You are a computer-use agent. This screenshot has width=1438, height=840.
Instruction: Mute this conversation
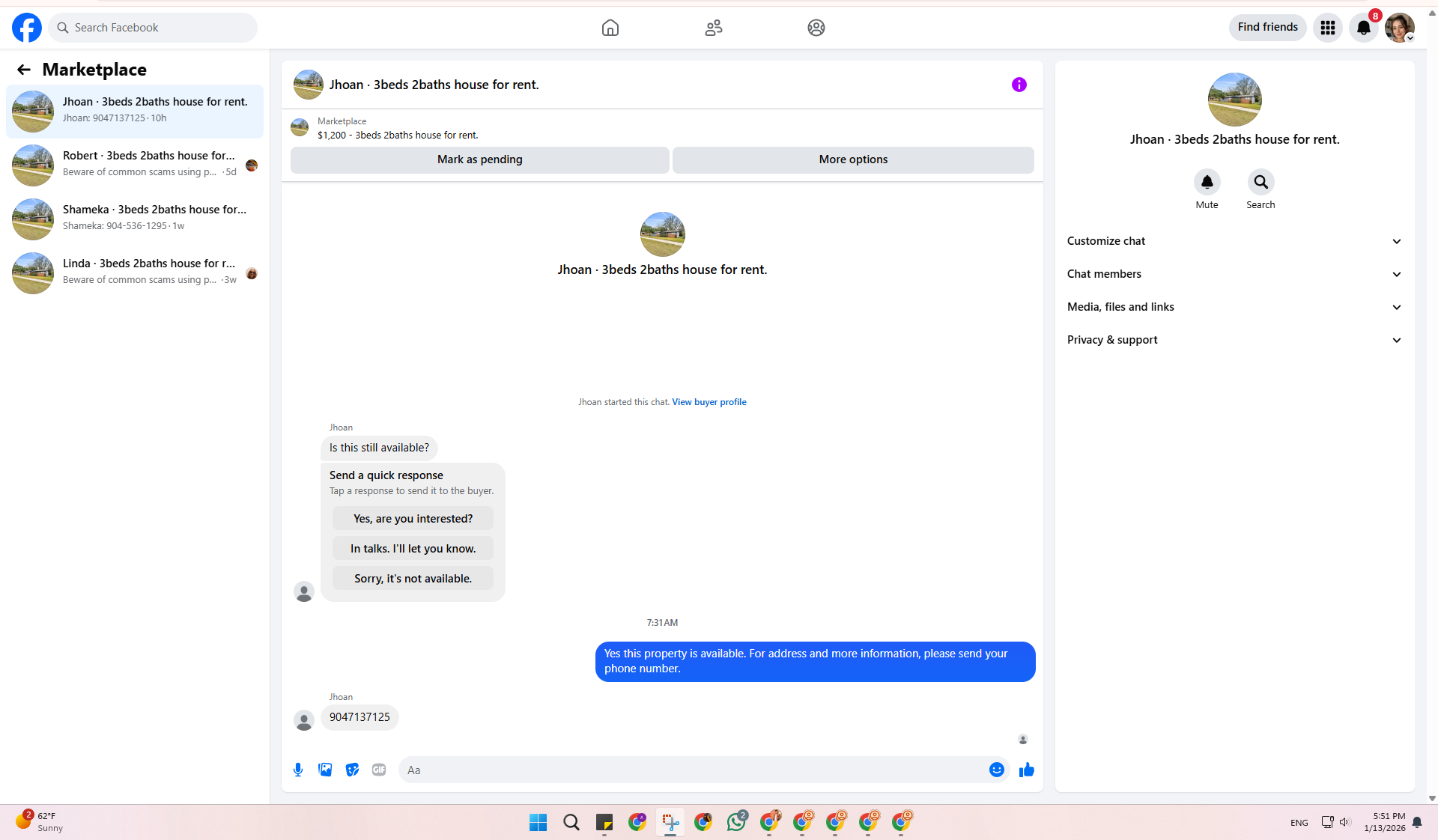click(x=1207, y=182)
